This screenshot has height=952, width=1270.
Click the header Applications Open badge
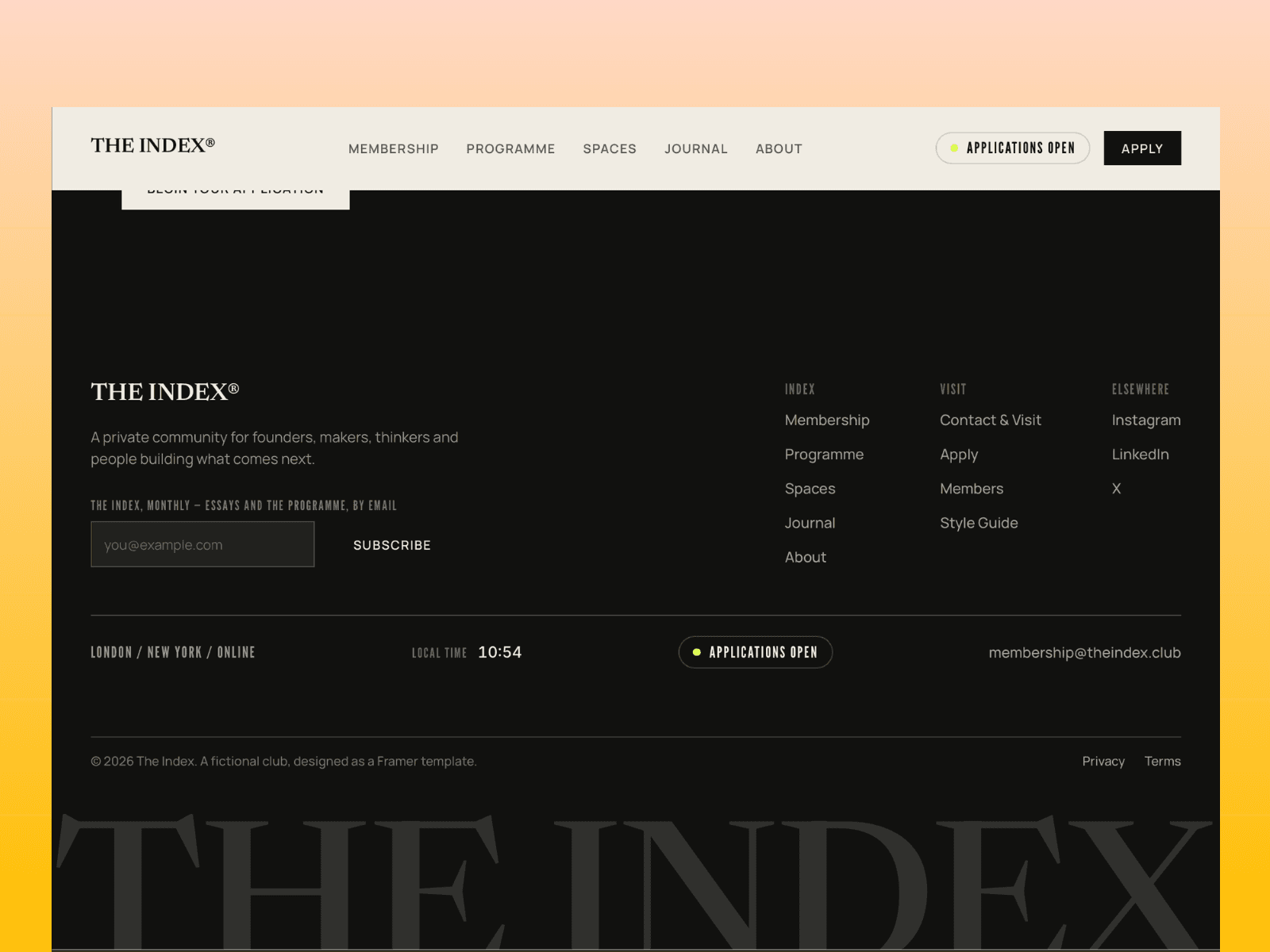point(1013,148)
